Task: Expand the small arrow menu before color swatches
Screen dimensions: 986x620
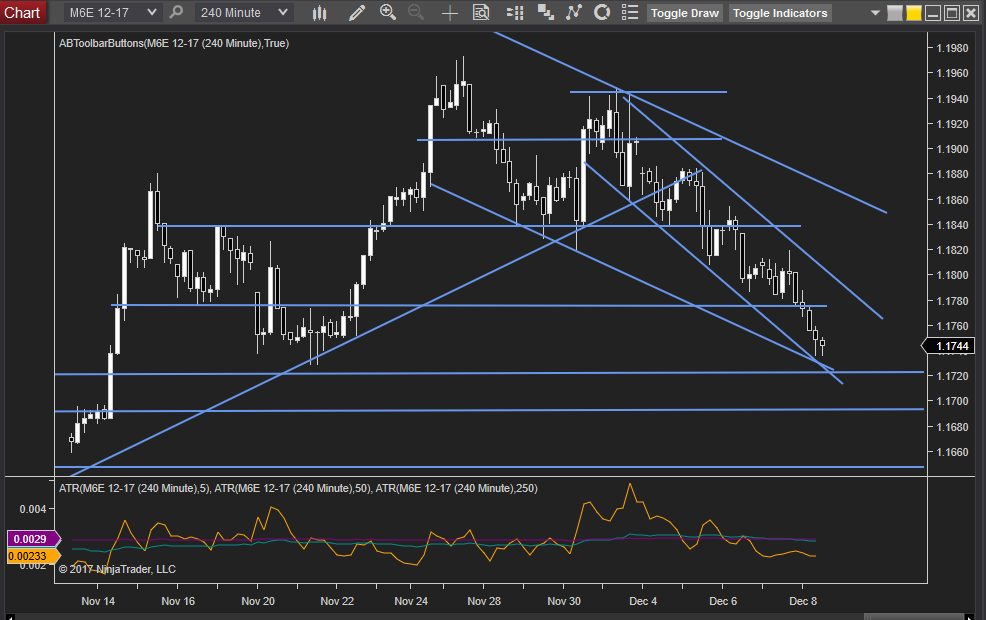Action: click(x=875, y=13)
